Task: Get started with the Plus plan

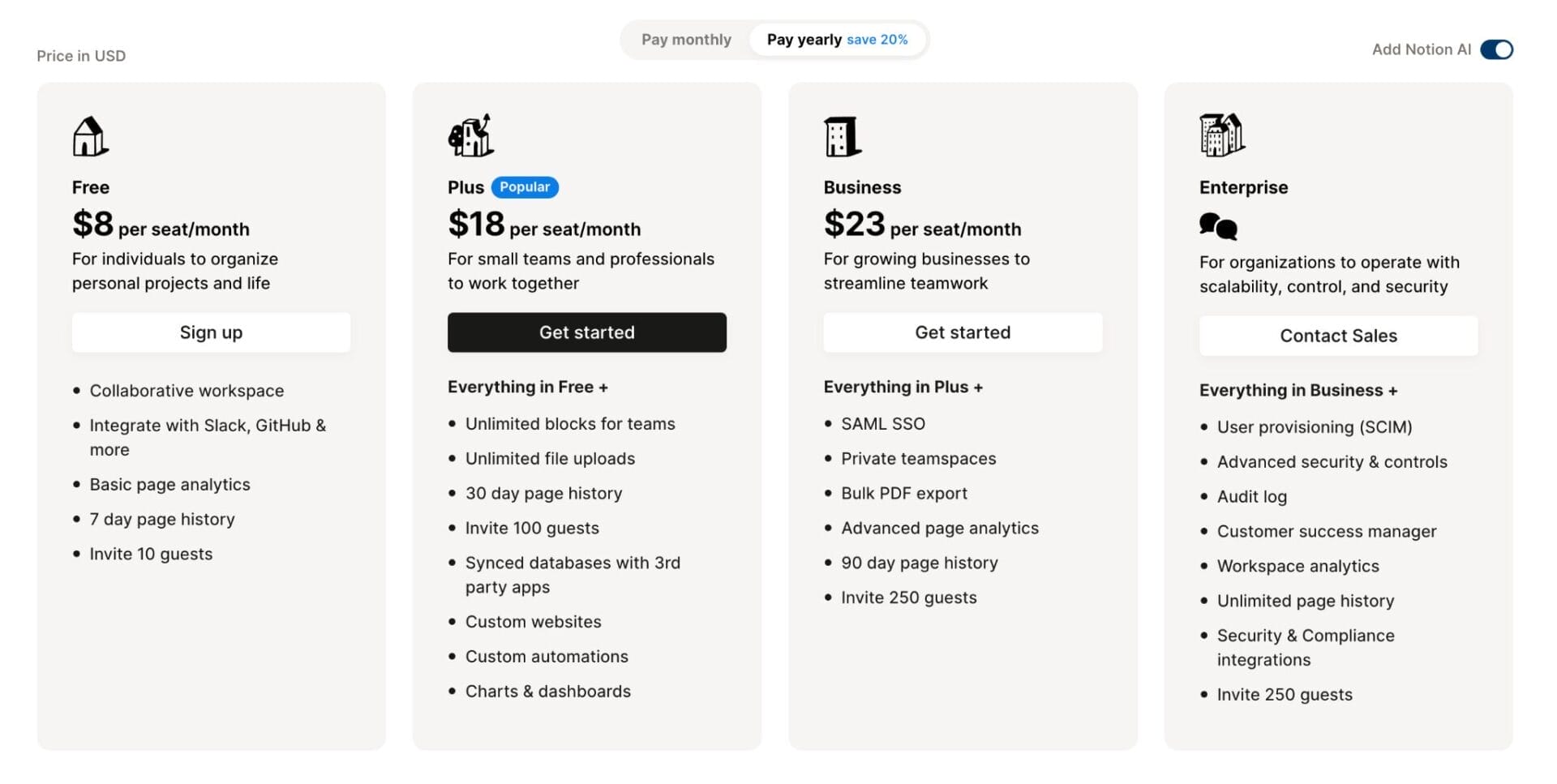Action: point(587,332)
